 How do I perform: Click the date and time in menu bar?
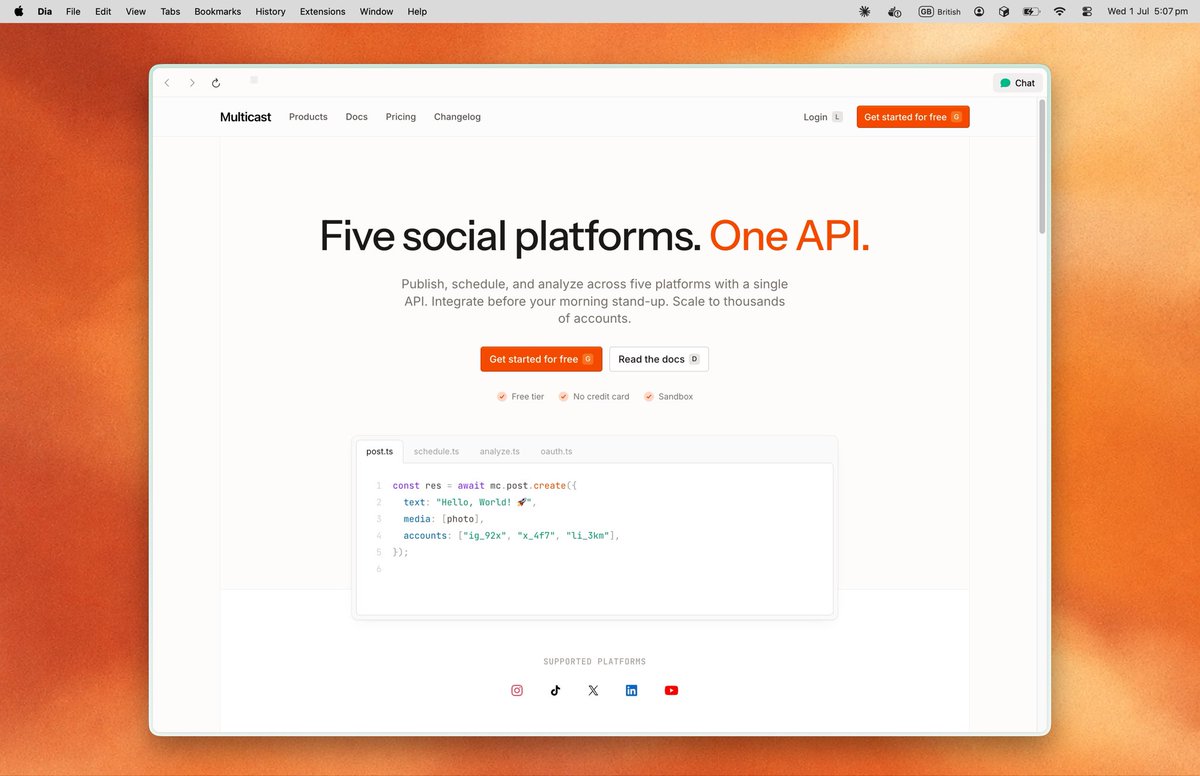click(x=1147, y=11)
